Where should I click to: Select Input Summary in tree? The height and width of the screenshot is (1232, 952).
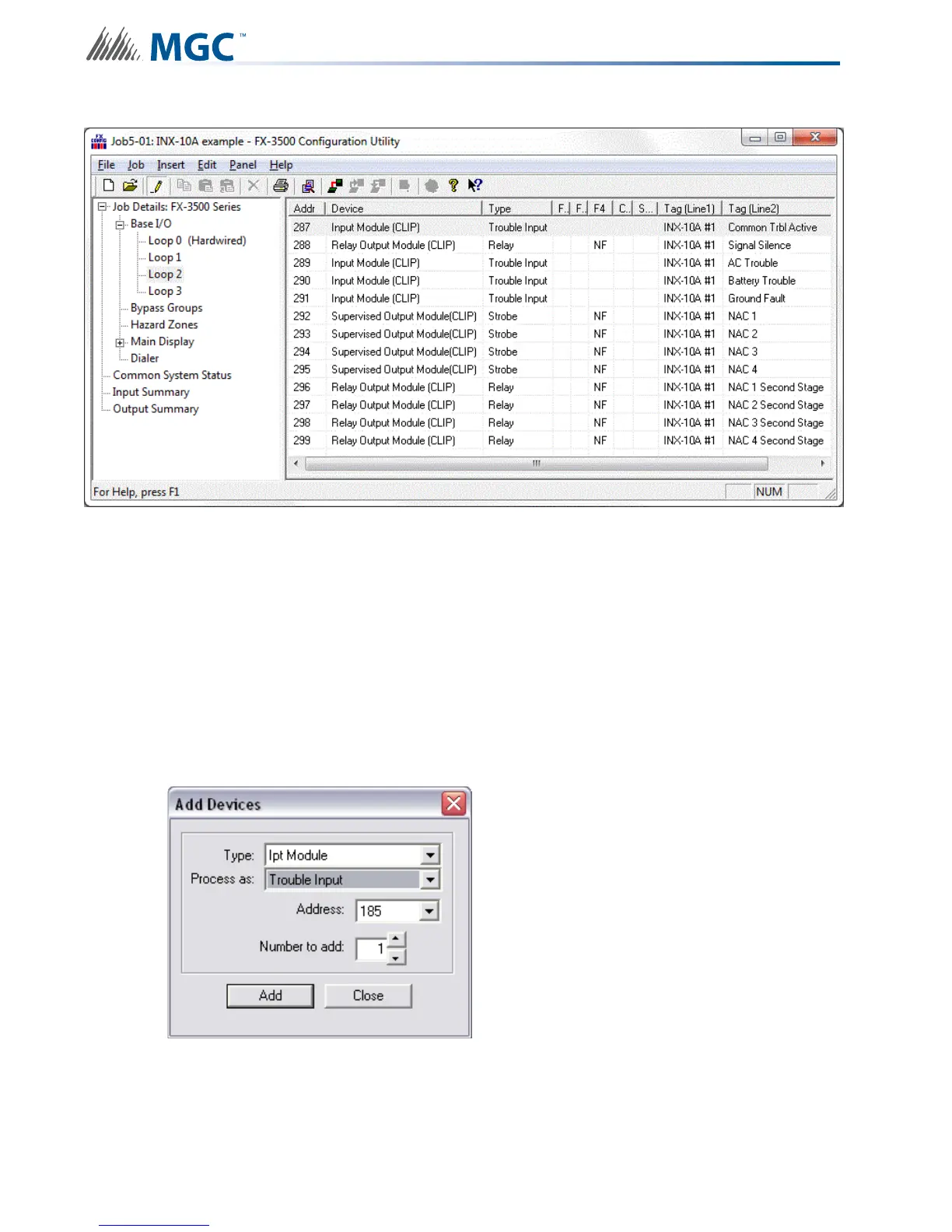click(151, 392)
